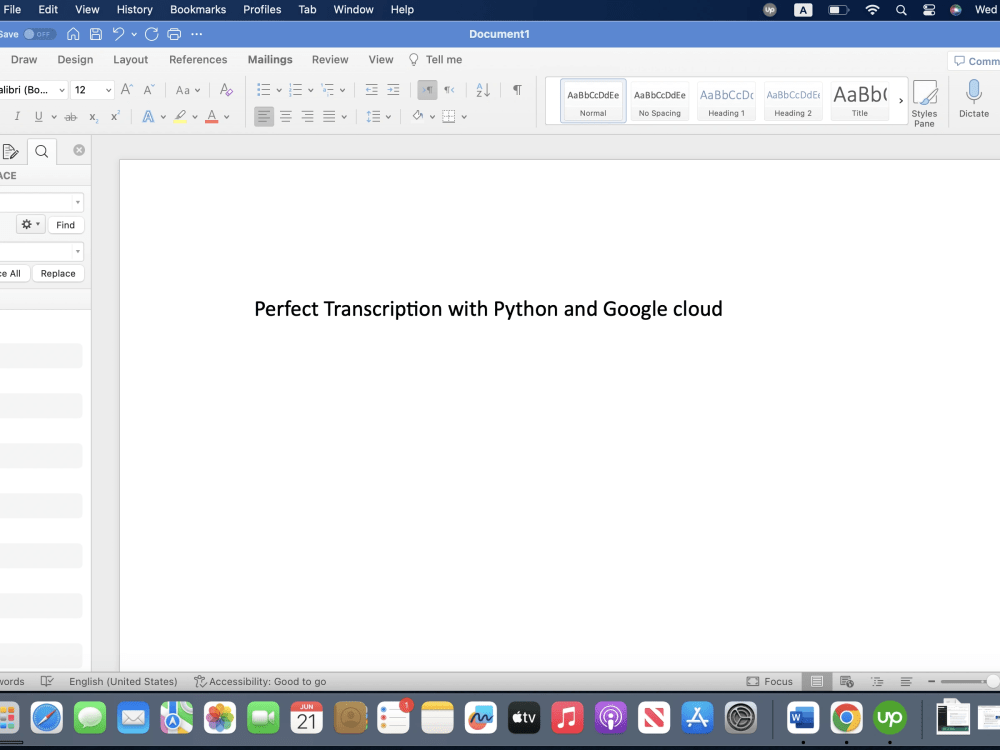Switch to Outline view in status bar
1000x750 pixels.
pos(878,682)
